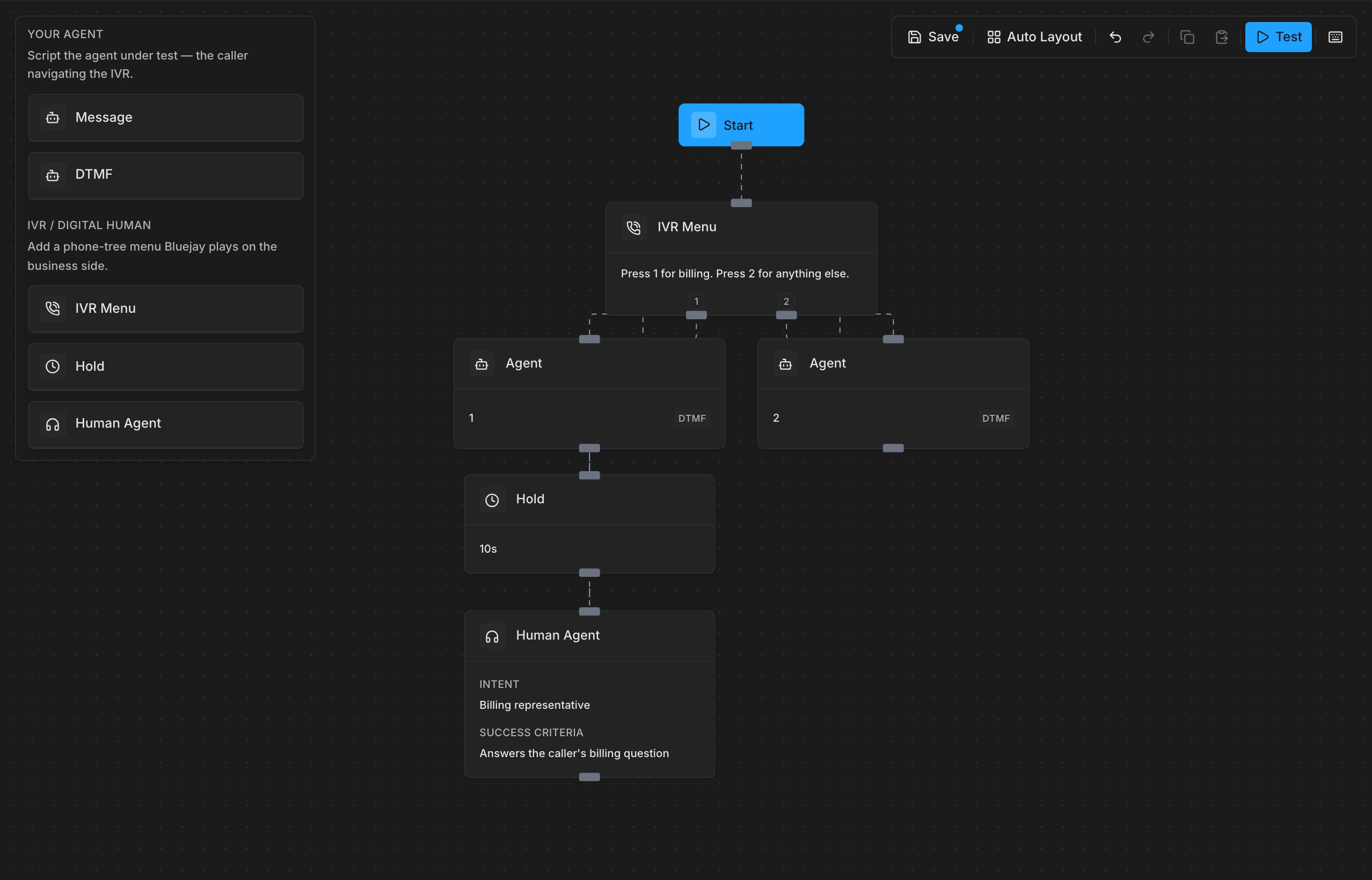Click the IVR Menu node's top connector handle
Viewport: 1372px width, 880px height.
point(741,203)
